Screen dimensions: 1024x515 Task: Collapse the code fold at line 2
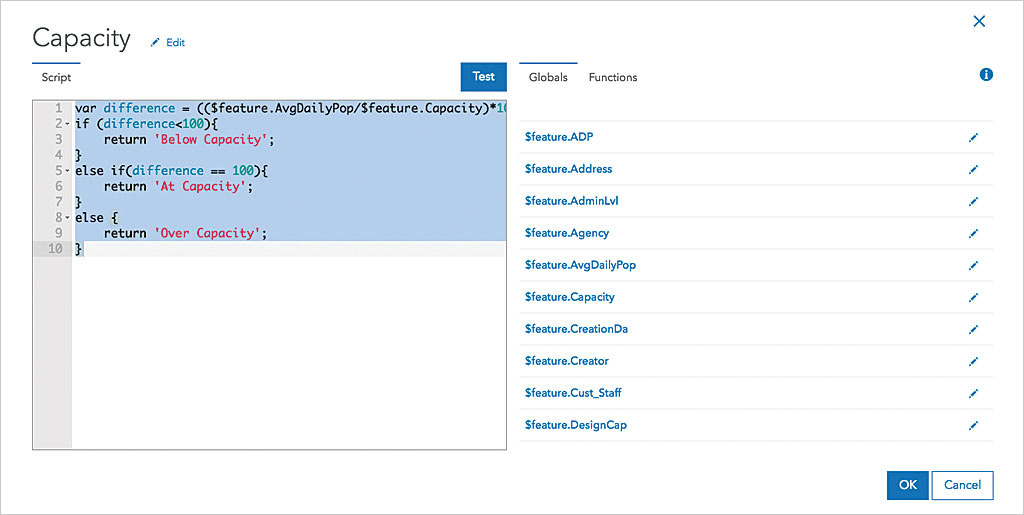click(x=67, y=124)
